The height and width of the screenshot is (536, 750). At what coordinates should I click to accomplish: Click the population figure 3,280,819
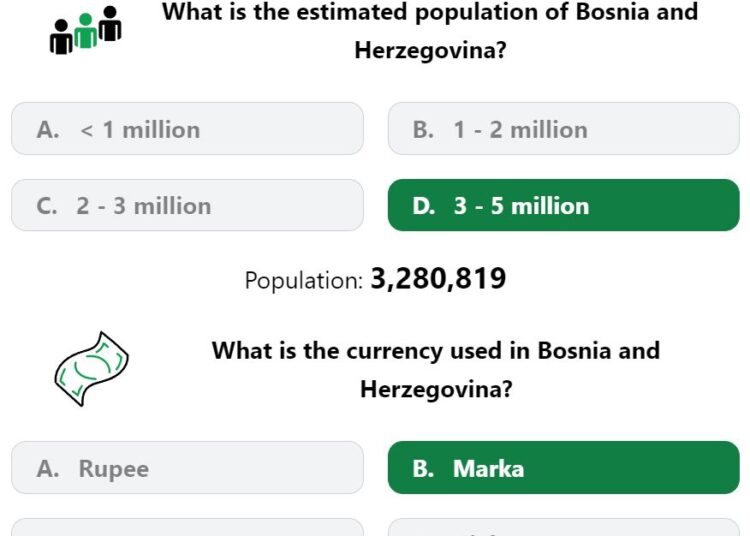point(438,279)
